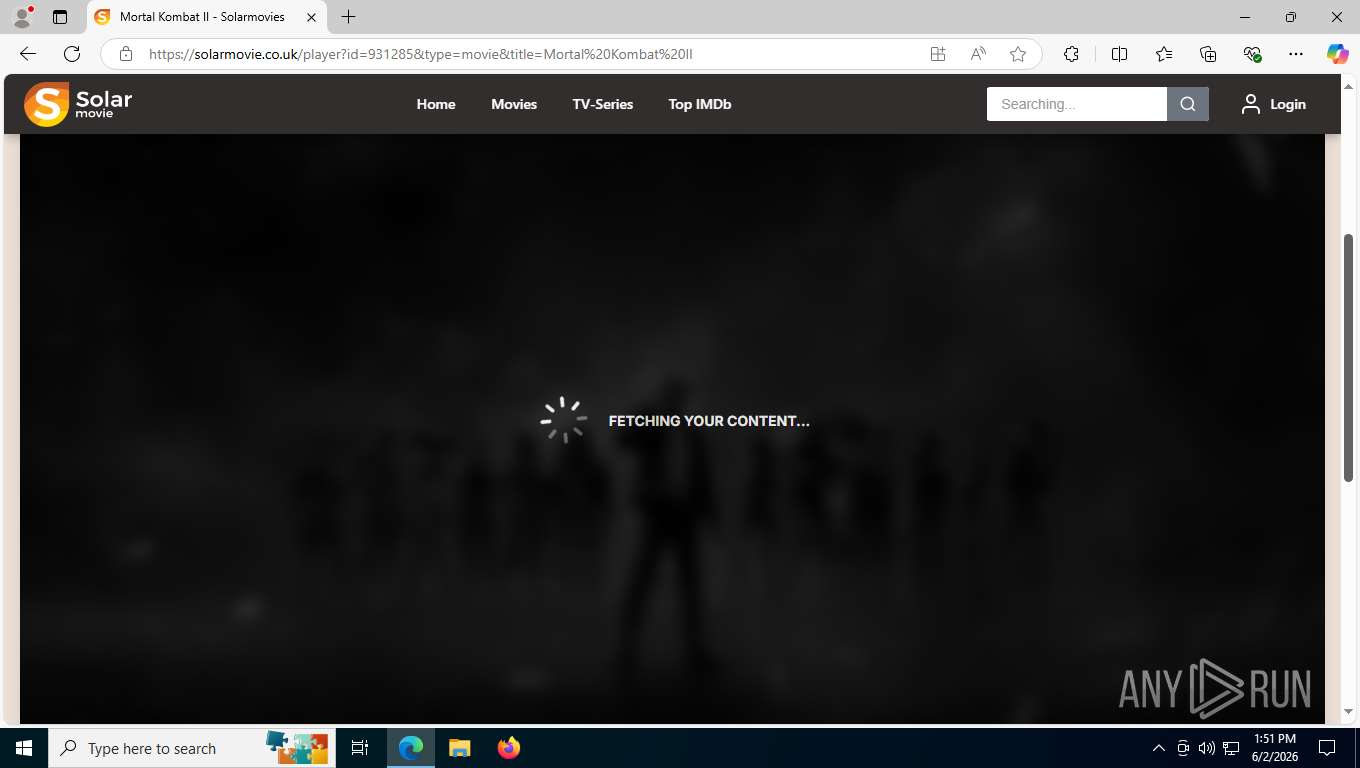Click the page vertical scrollbar thumb
1360x768 pixels.
pos(1348,358)
